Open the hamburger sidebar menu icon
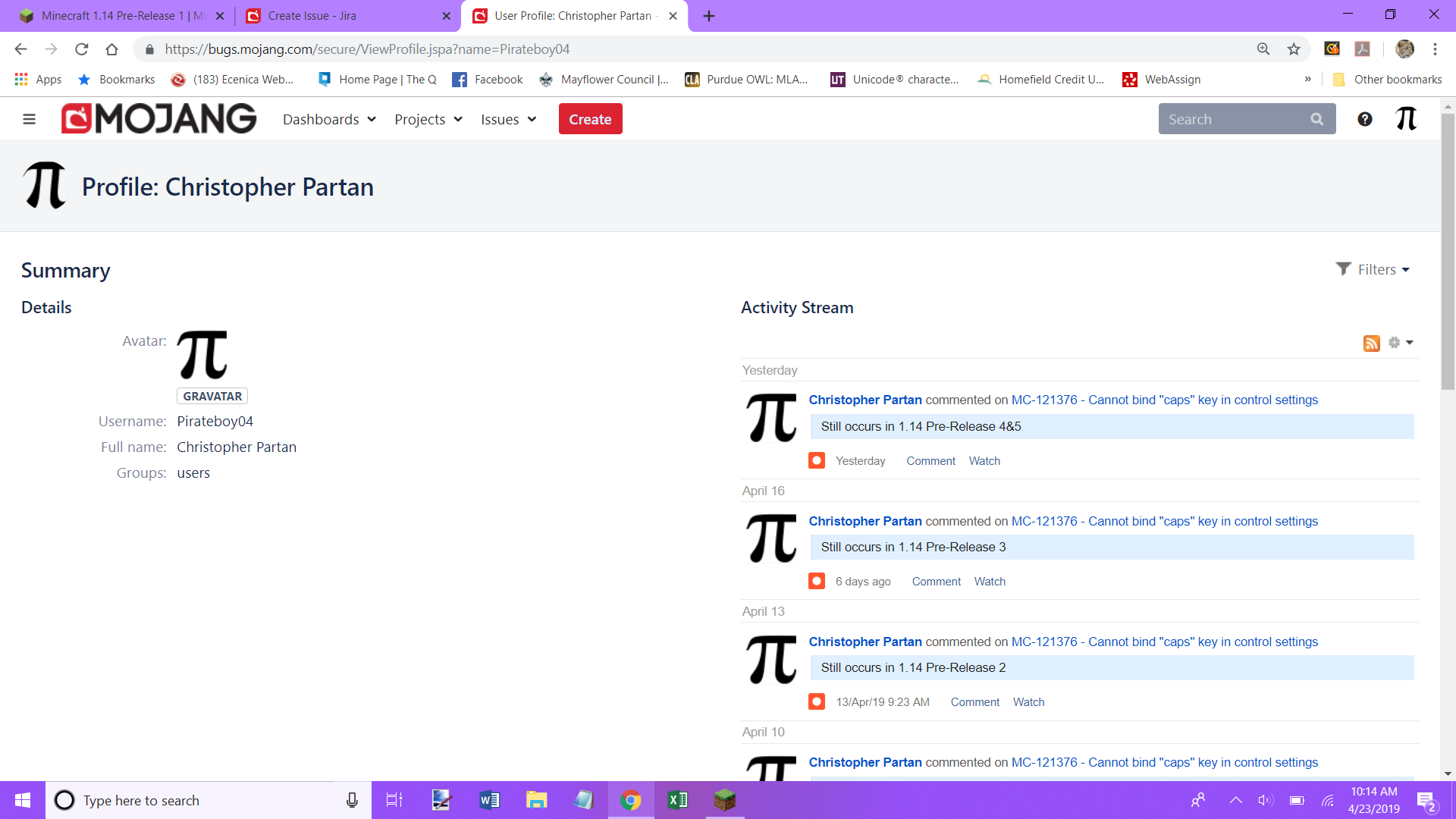The width and height of the screenshot is (1456, 819). 29,119
